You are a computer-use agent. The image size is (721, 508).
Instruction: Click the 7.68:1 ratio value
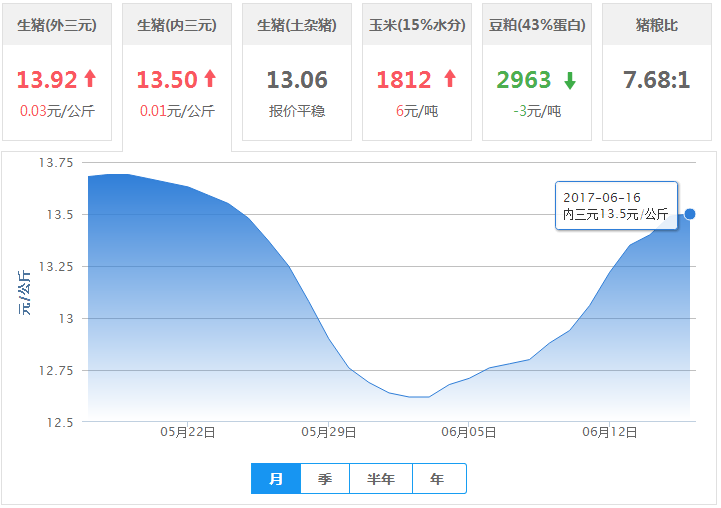[656, 80]
